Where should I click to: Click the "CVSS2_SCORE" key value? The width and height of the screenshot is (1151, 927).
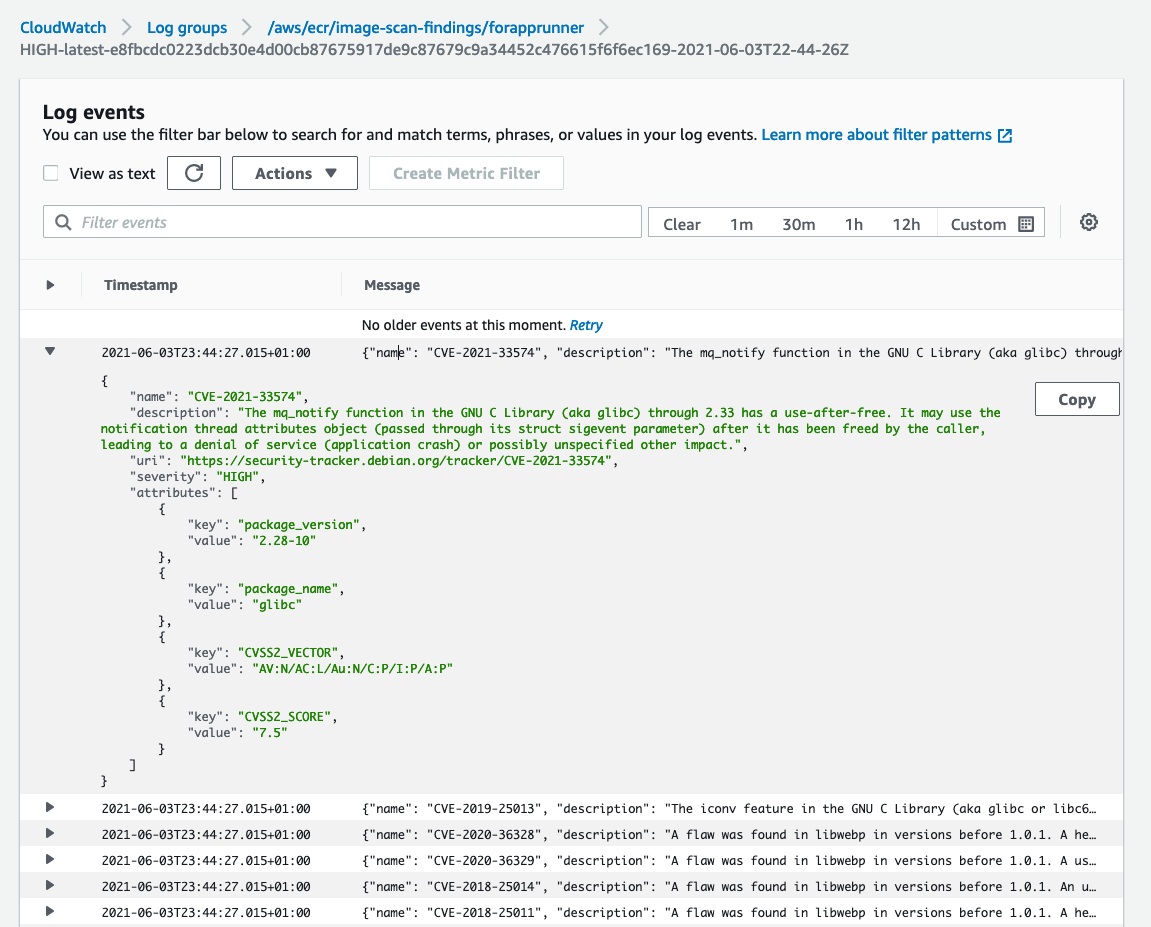(x=285, y=717)
